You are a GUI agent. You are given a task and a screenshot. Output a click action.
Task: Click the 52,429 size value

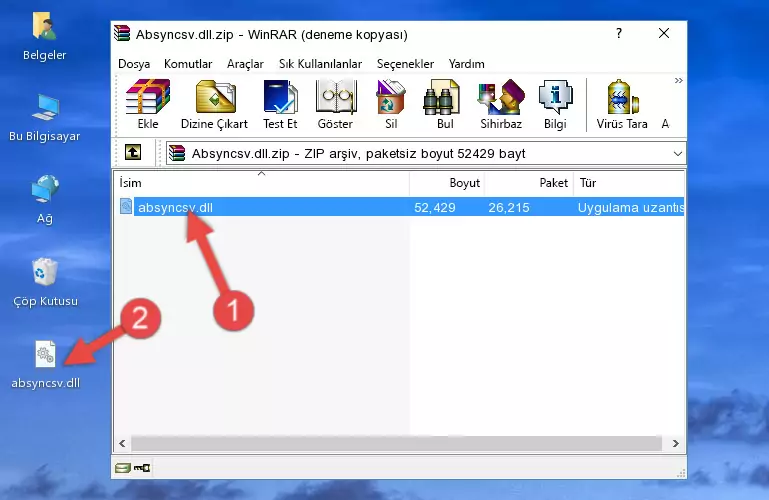(x=435, y=207)
